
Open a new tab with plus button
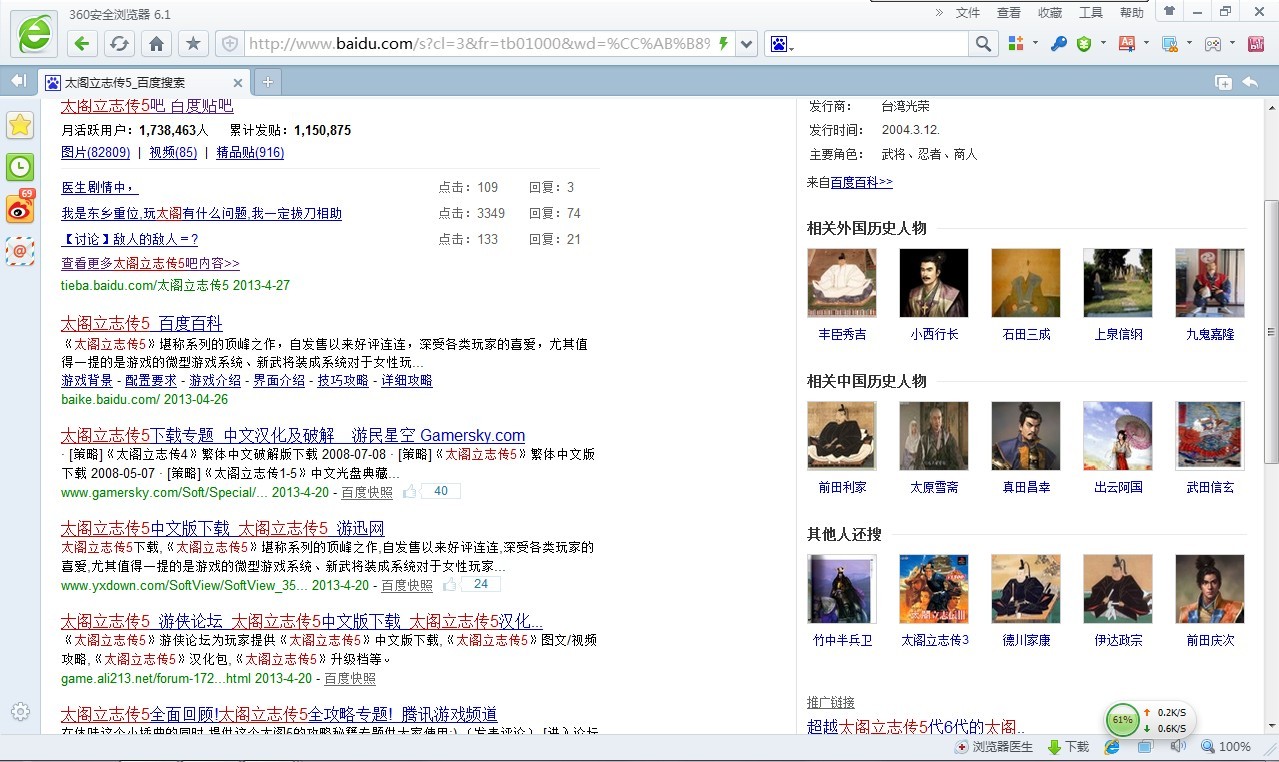point(267,82)
